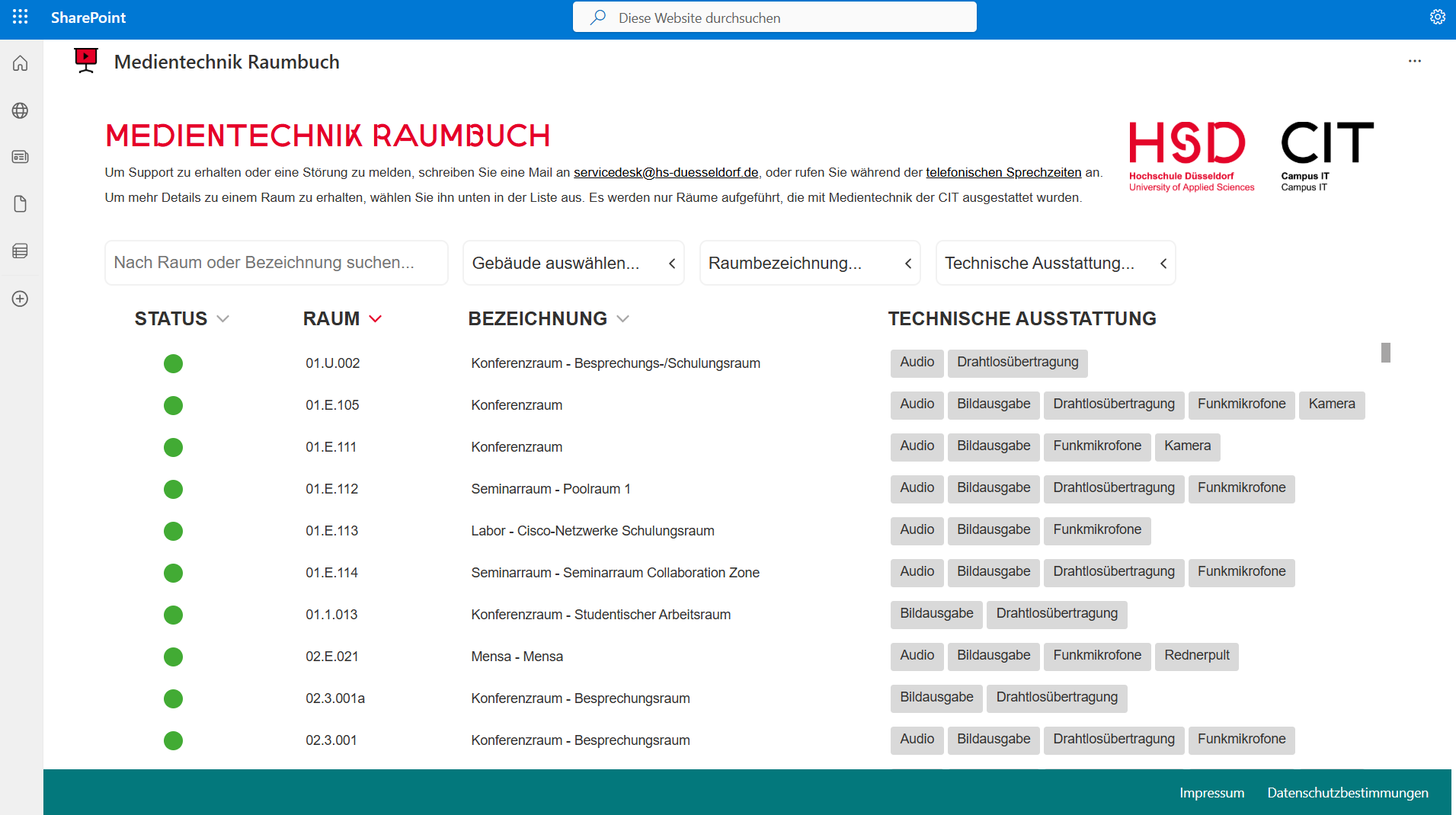Click the vertical scrollbar thumb of the room list
The image size is (1456, 815).
click(x=1385, y=353)
